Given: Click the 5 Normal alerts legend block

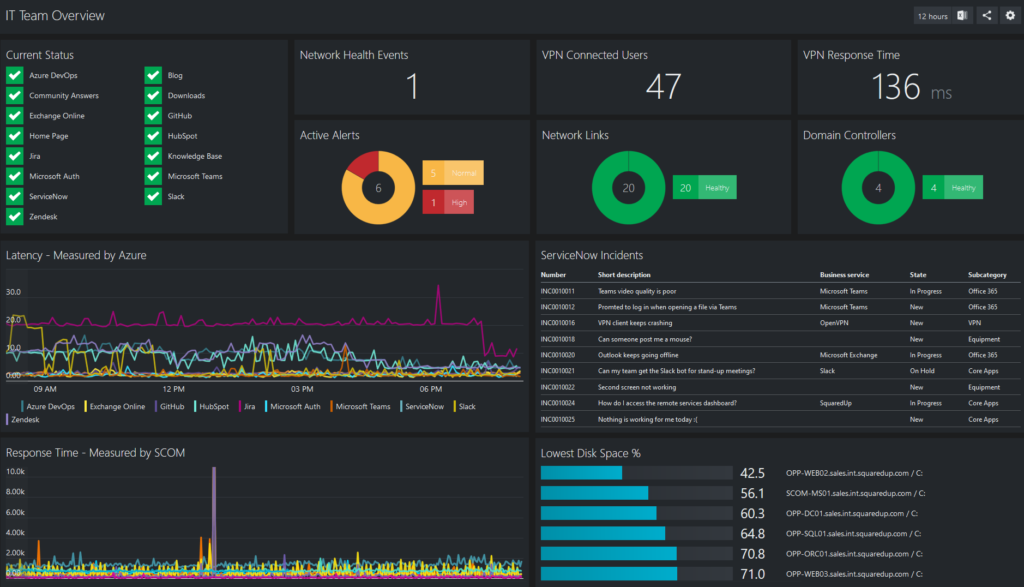Looking at the screenshot, I should [x=453, y=173].
